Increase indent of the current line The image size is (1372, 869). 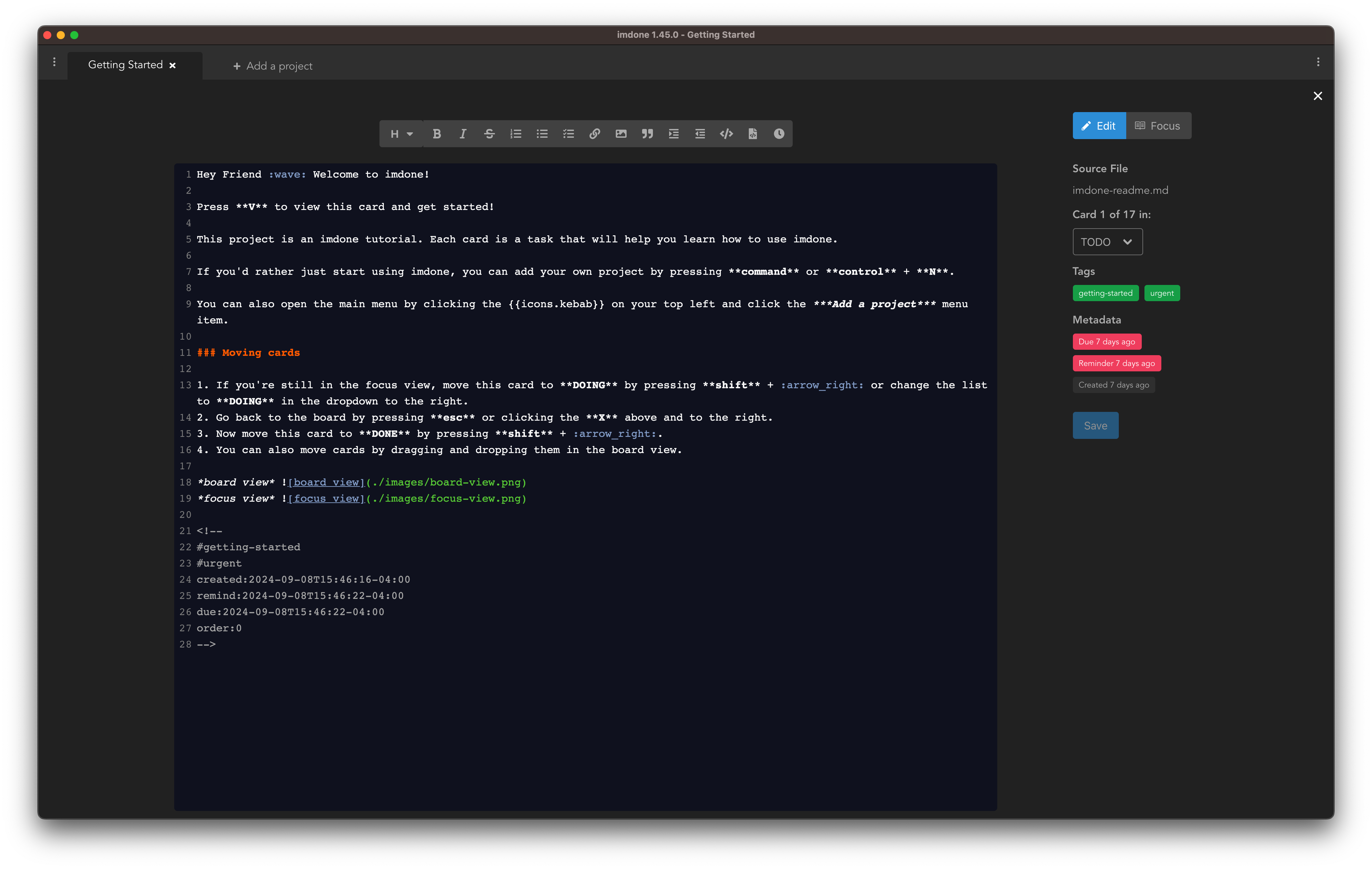[674, 134]
